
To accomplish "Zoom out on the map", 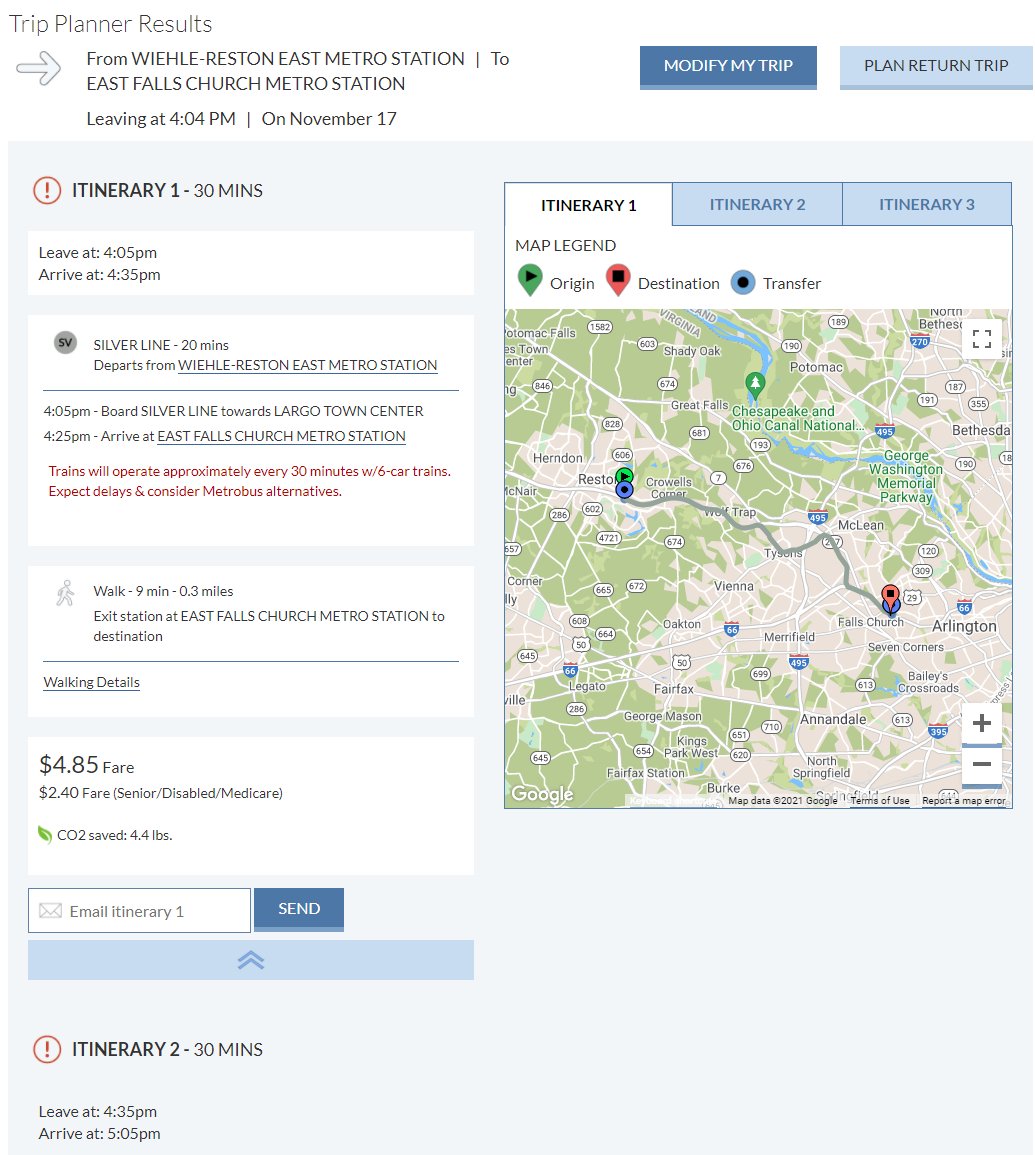I will tap(981, 764).
